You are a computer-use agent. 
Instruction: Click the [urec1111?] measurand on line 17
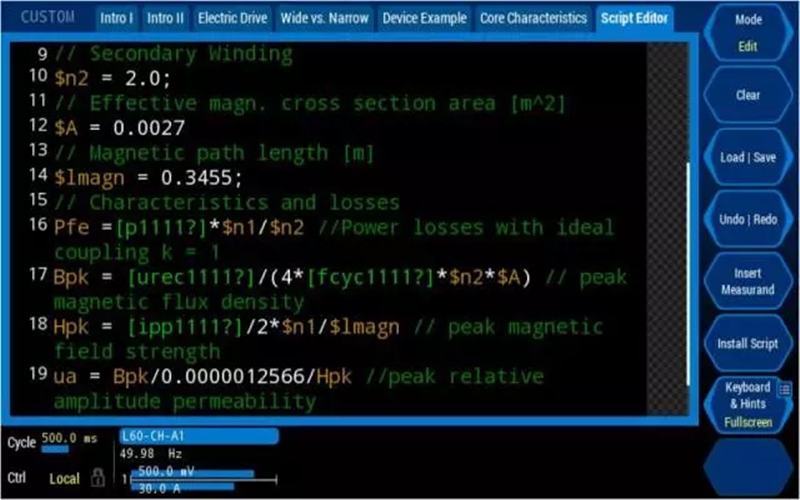191,278
